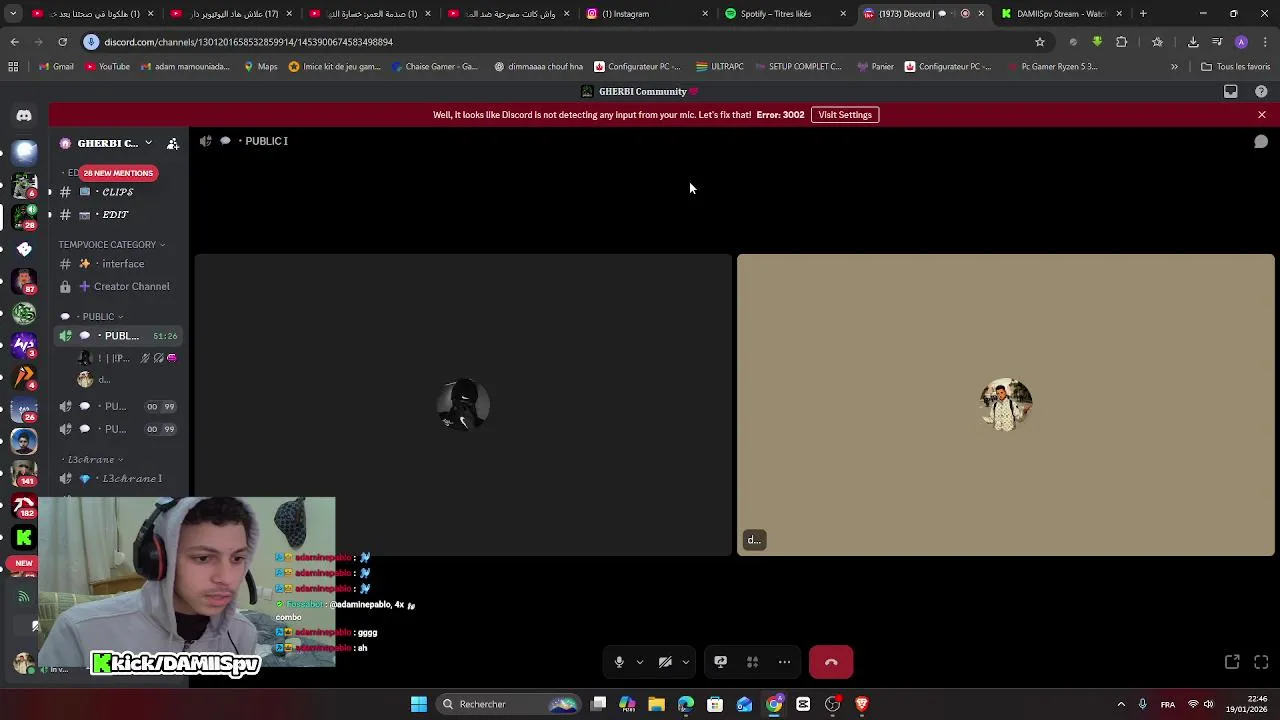The image size is (1280, 720).
Task: Open a new Chrome tab
Action: coord(1143,14)
